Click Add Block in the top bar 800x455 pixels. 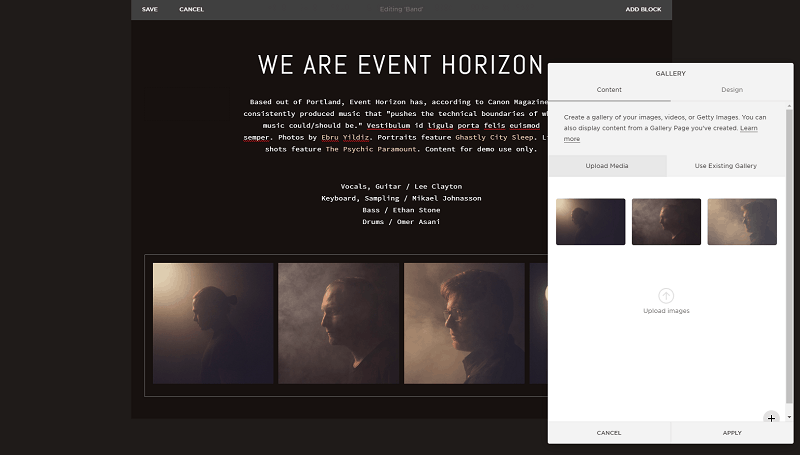643,9
